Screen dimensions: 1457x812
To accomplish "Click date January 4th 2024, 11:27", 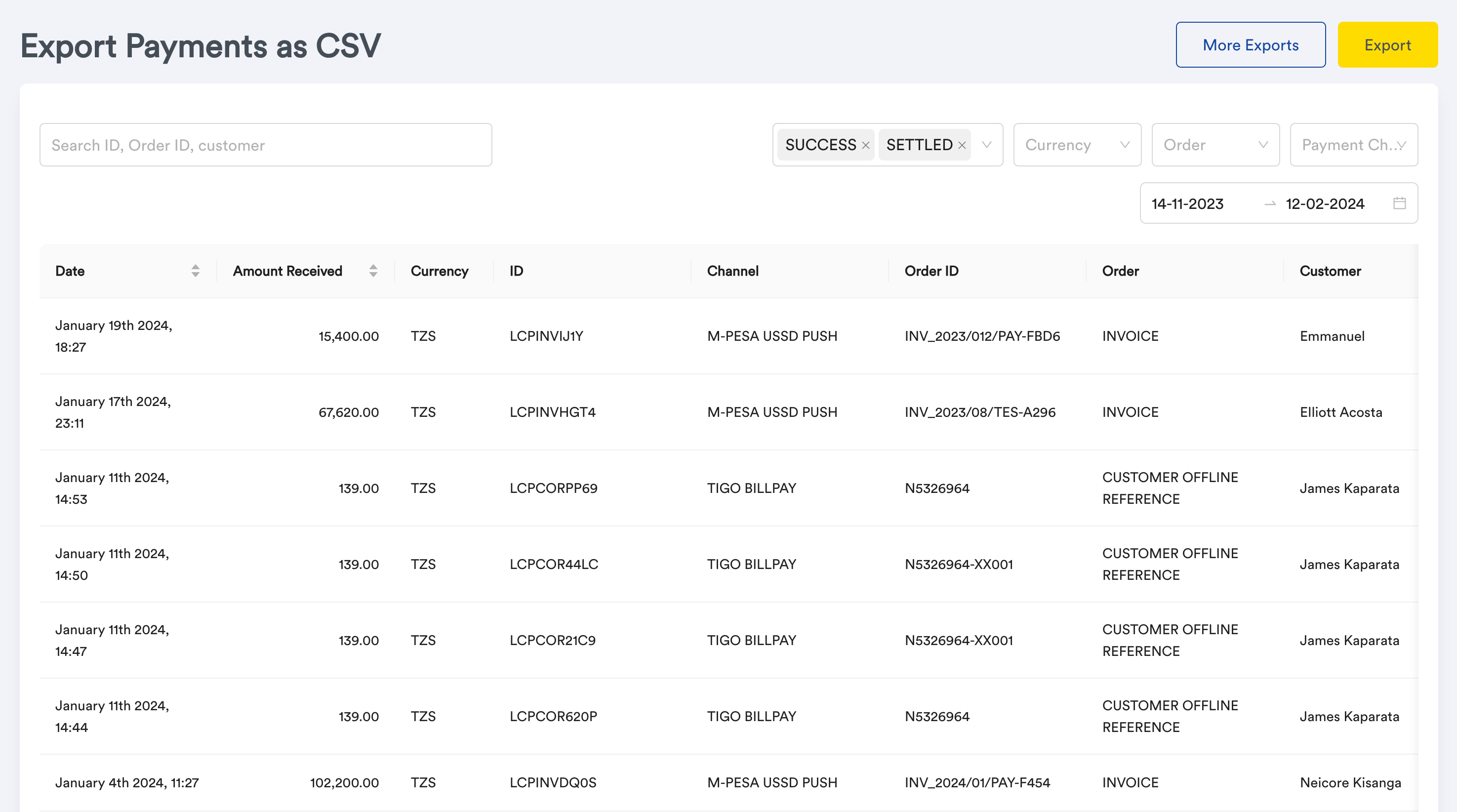I will coord(127,782).
